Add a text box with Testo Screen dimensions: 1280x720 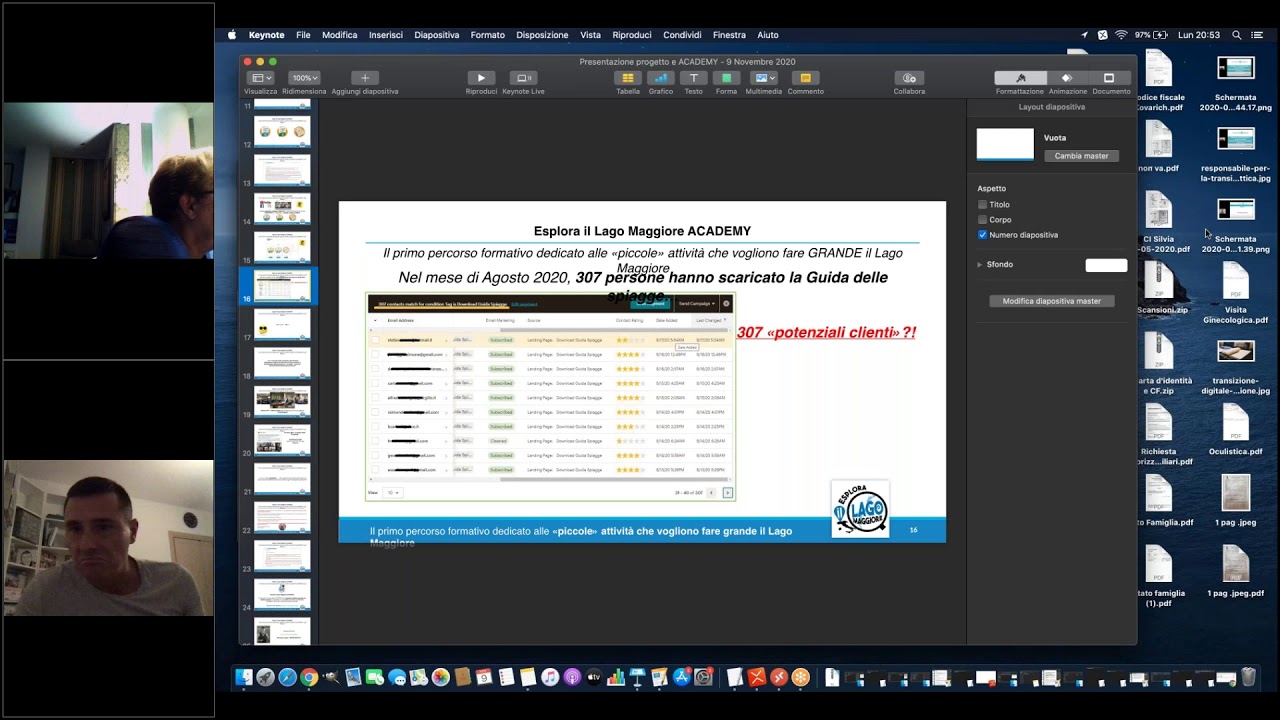click(x=693, y=78)
